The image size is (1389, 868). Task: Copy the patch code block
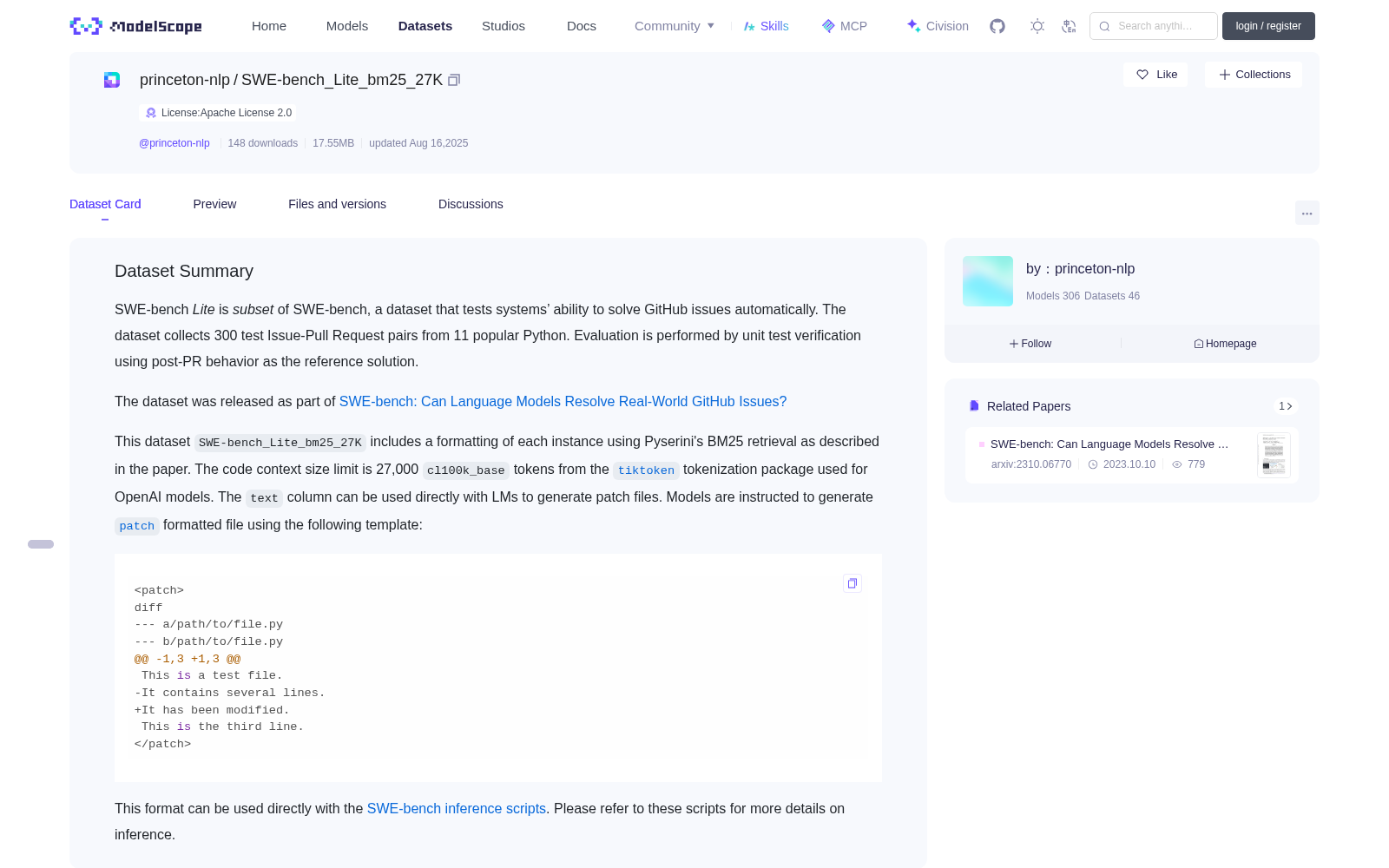click(852, 583)
